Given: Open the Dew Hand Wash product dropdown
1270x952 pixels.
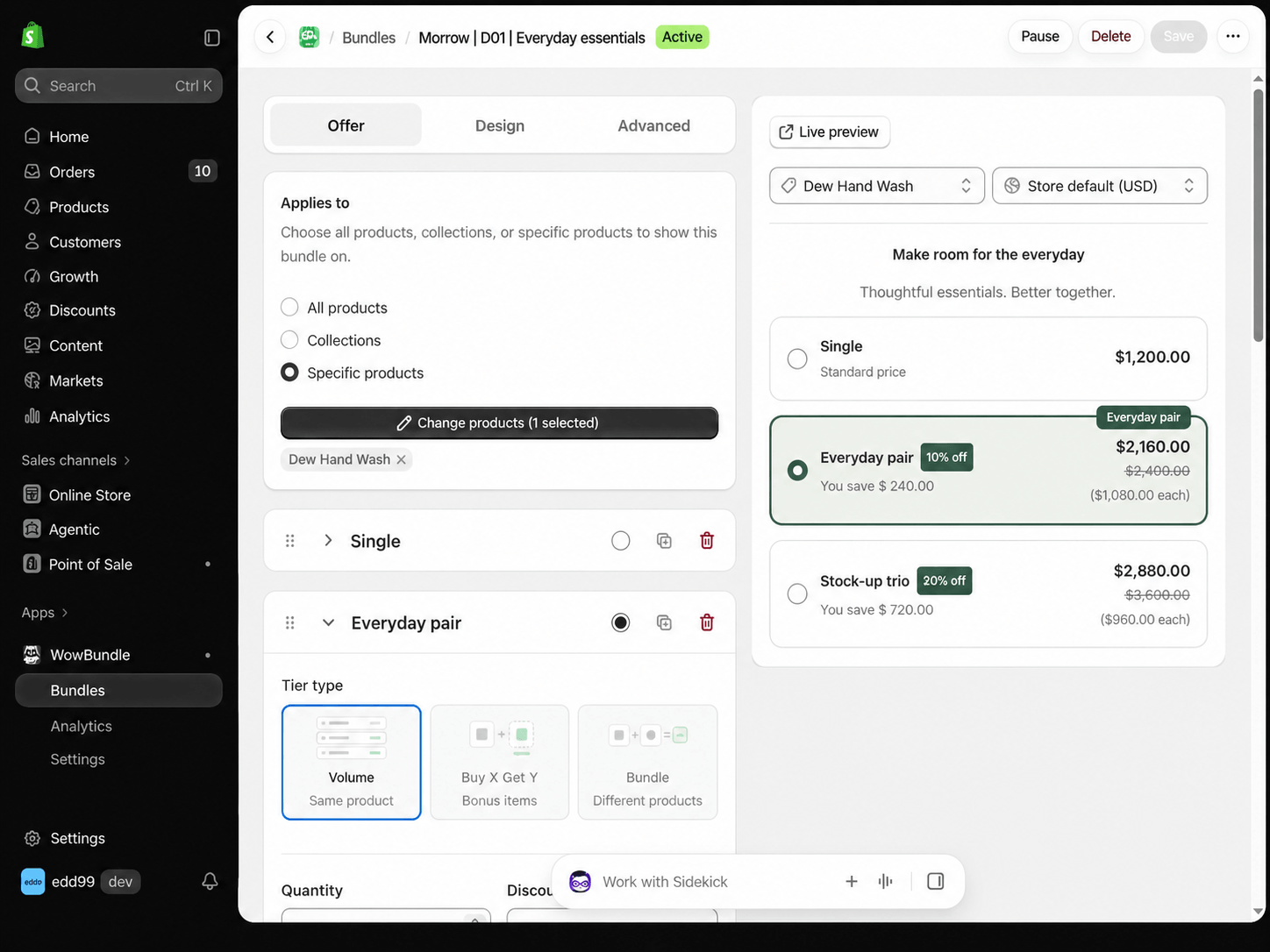Looking at the screenshot, I should tap(877, 186).
